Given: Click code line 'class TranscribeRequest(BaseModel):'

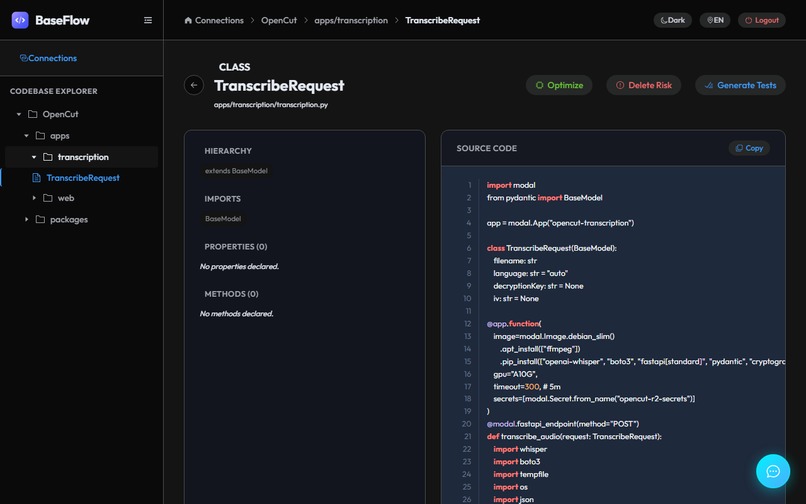Looking at the screenshot, I should (x=552, y=248).
